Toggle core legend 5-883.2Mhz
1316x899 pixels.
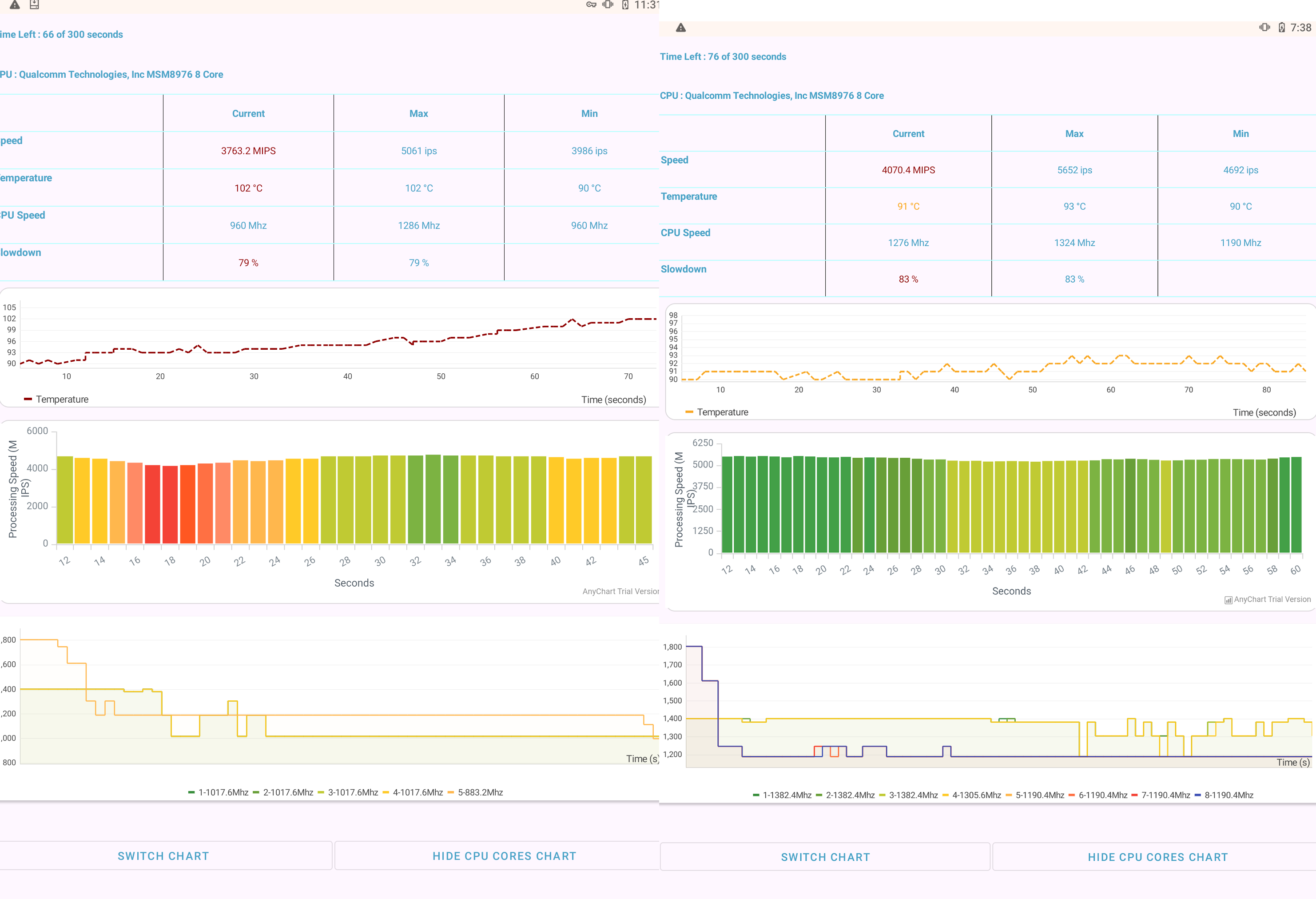(475, 792)
